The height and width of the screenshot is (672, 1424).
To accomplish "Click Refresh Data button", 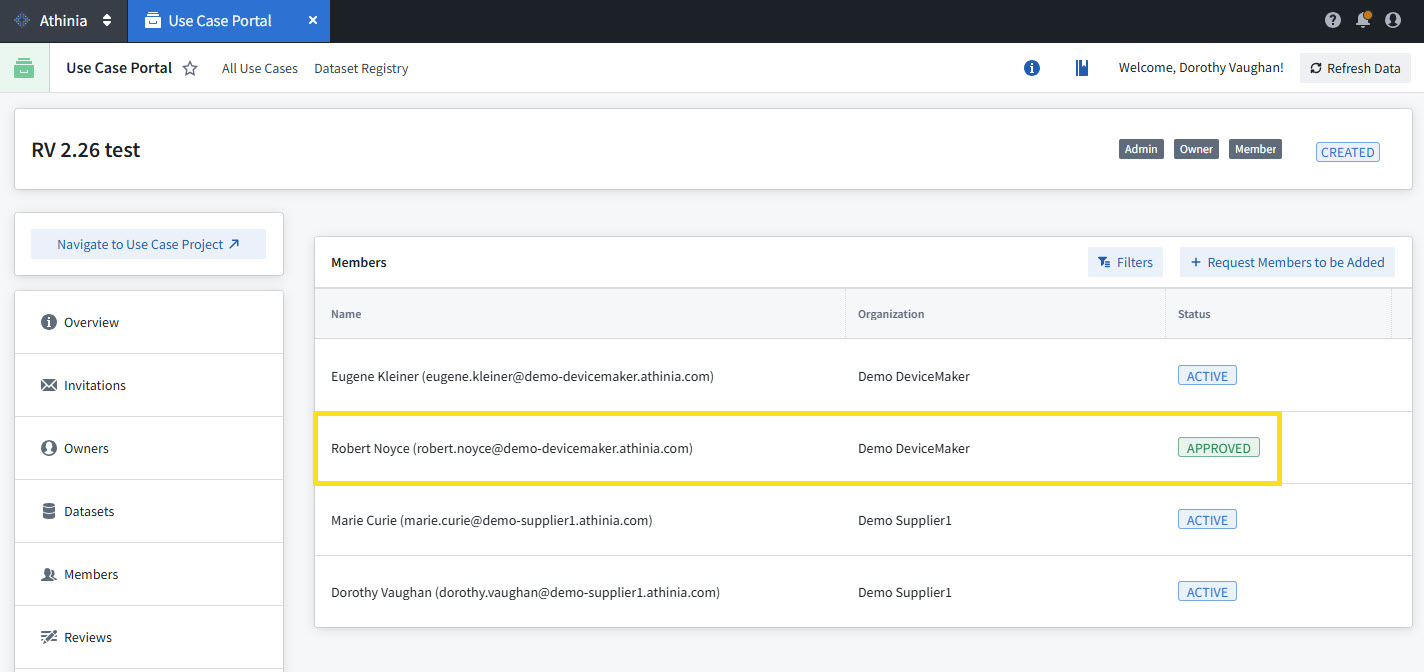I will 1355,68.
